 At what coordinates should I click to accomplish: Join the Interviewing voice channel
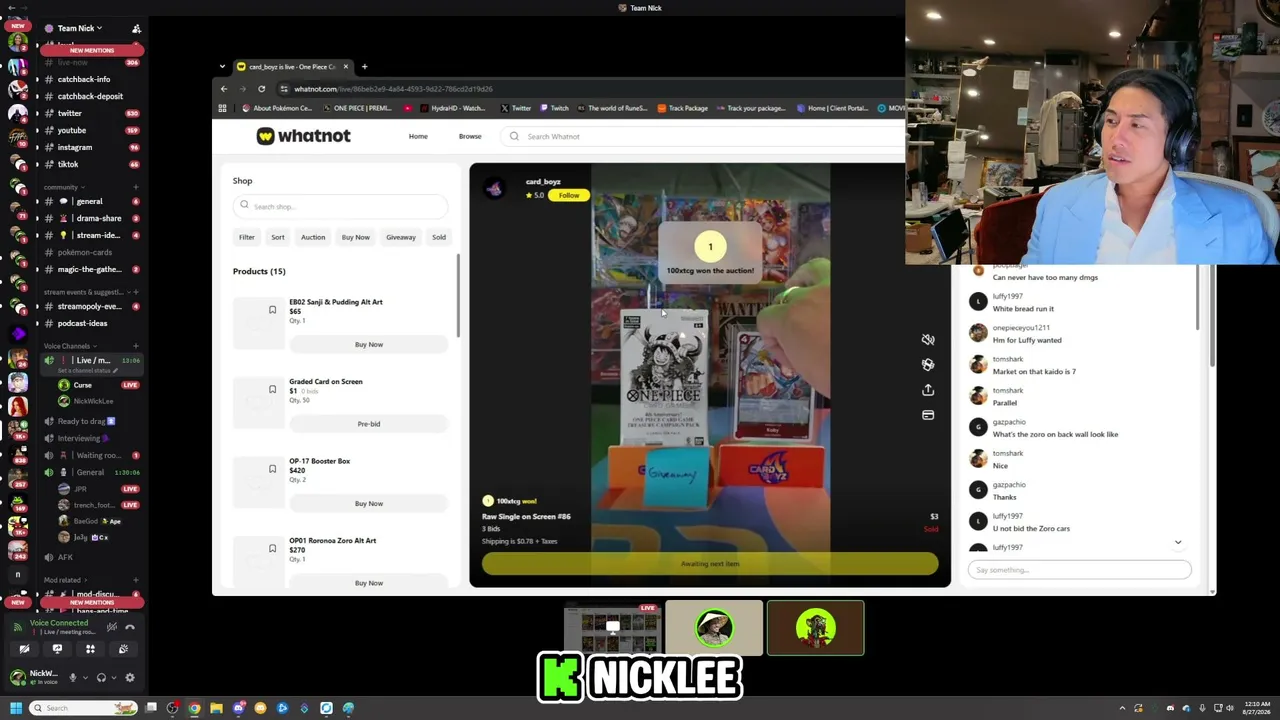tap(79, 438)
